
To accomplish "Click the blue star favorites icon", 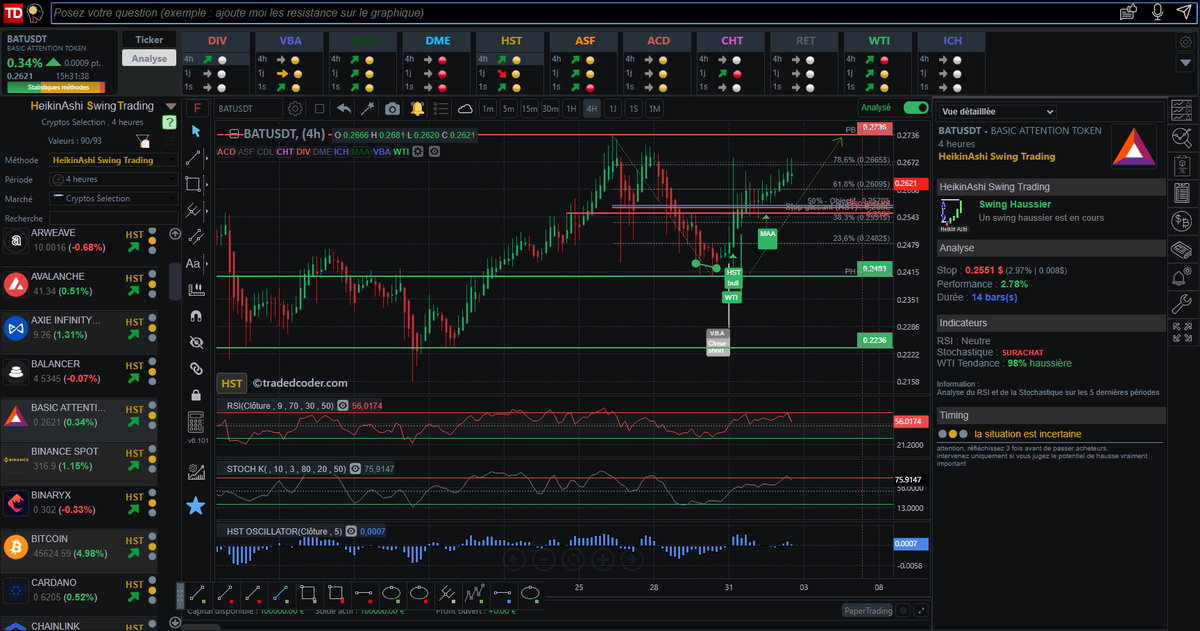I will click(195, 506).
